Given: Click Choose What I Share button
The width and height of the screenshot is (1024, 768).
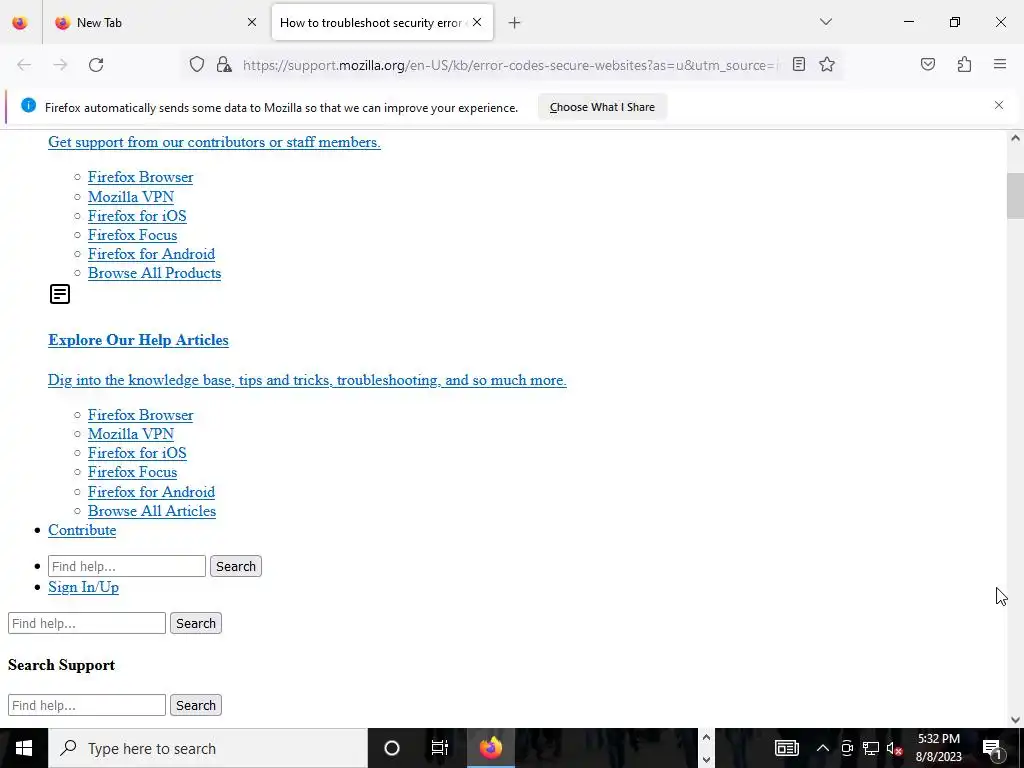Looking at the screenshot, I should (x=602, y=107).
